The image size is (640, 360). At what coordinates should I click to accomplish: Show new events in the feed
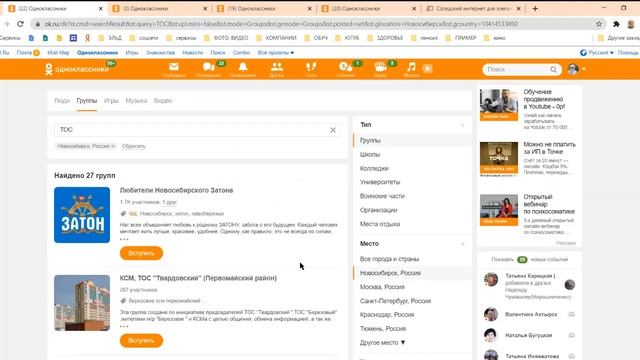[x=529, y=260]
